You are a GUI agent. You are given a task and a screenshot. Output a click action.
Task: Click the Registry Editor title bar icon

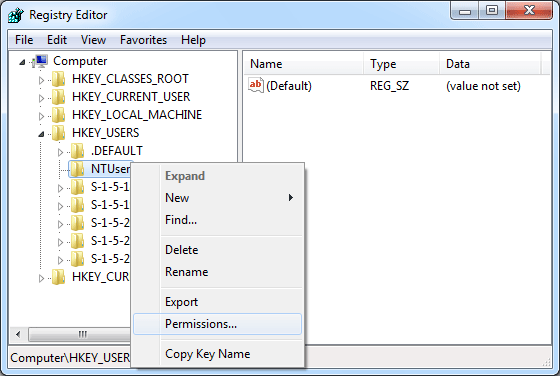click(x=15, y=15)
